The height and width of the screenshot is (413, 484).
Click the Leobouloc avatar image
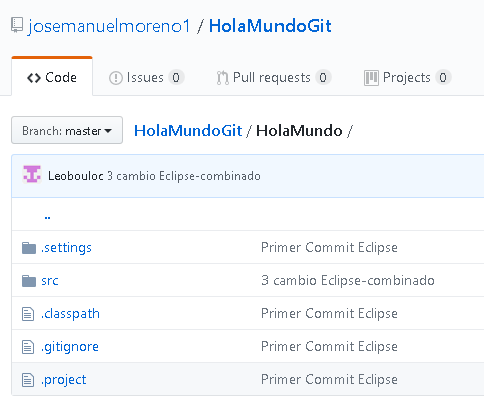[x=32, y=174]
